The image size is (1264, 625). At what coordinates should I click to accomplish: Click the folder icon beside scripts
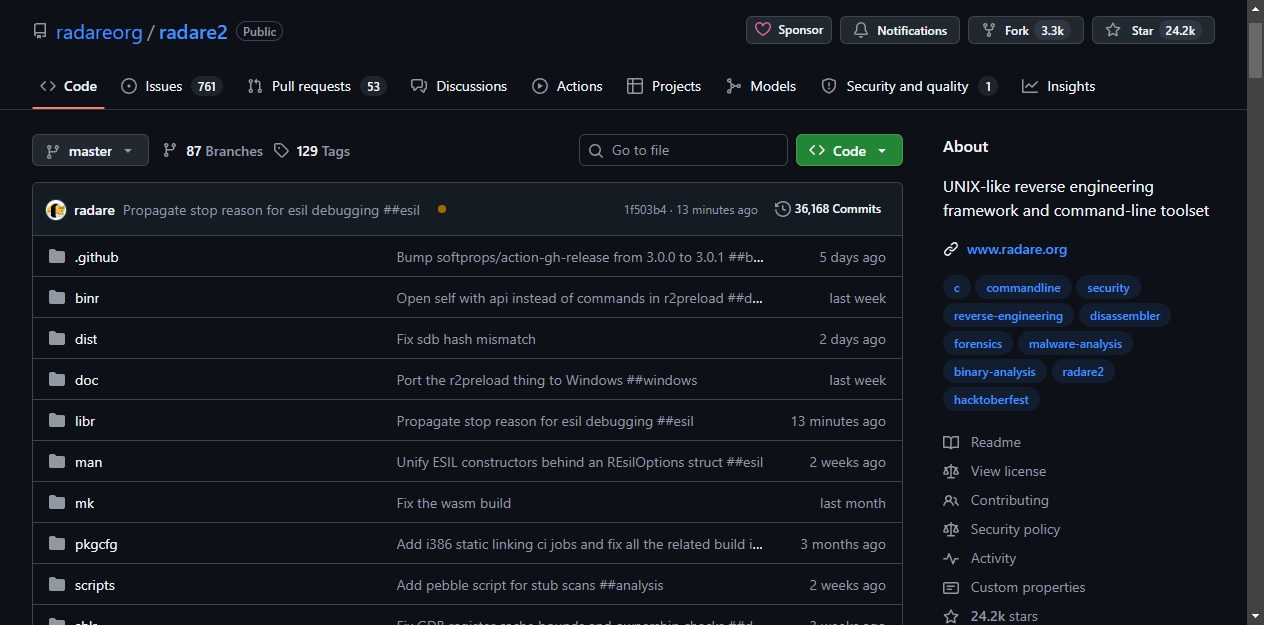57,585
